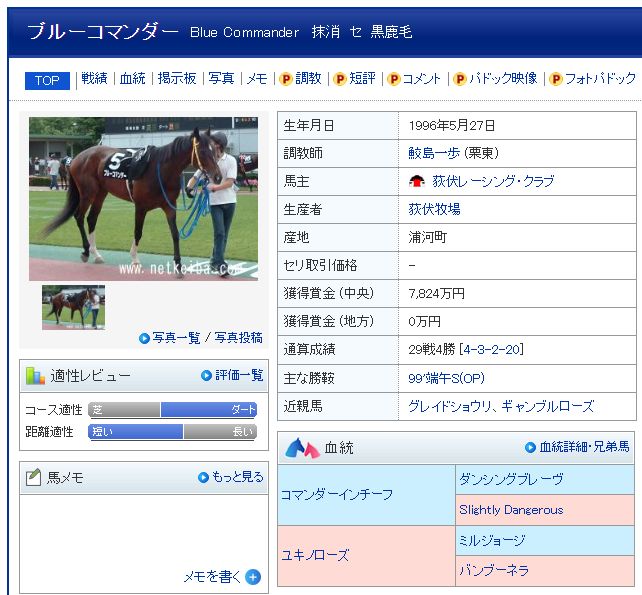This screenshot has width=642, height=595.
Task: Open the premium 調教 tab
Action: 308,78
